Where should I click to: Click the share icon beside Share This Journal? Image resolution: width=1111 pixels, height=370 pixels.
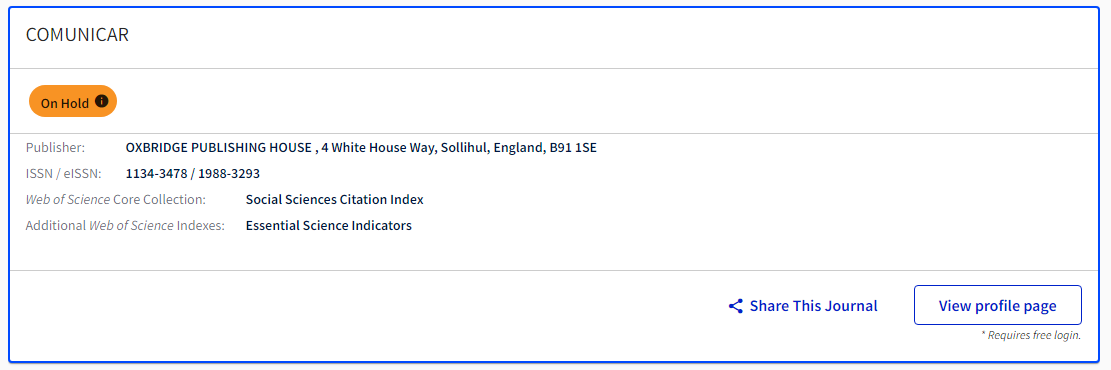(x=735, y=306)
